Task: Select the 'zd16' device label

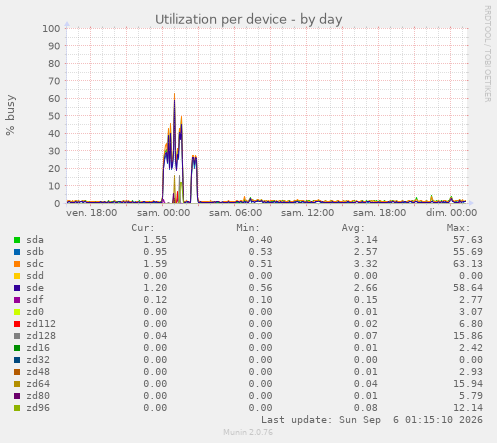Action: [38, 348]
